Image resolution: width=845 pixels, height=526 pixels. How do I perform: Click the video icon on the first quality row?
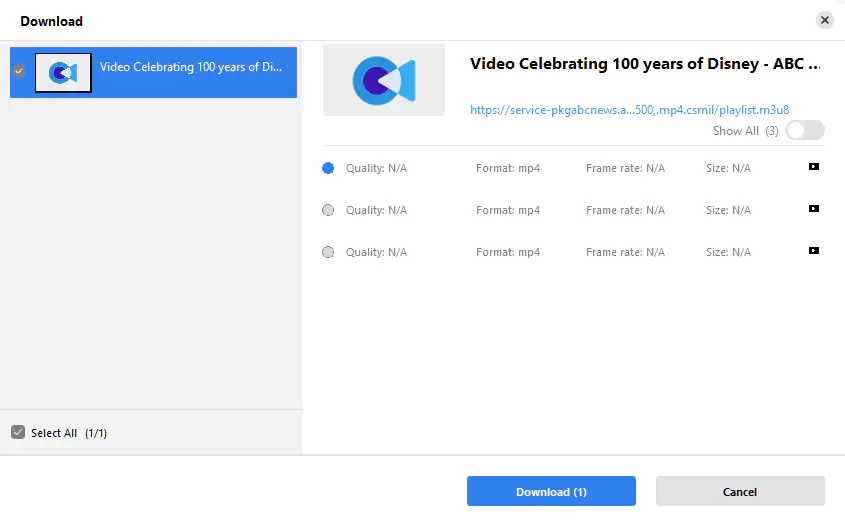[814, 167]
